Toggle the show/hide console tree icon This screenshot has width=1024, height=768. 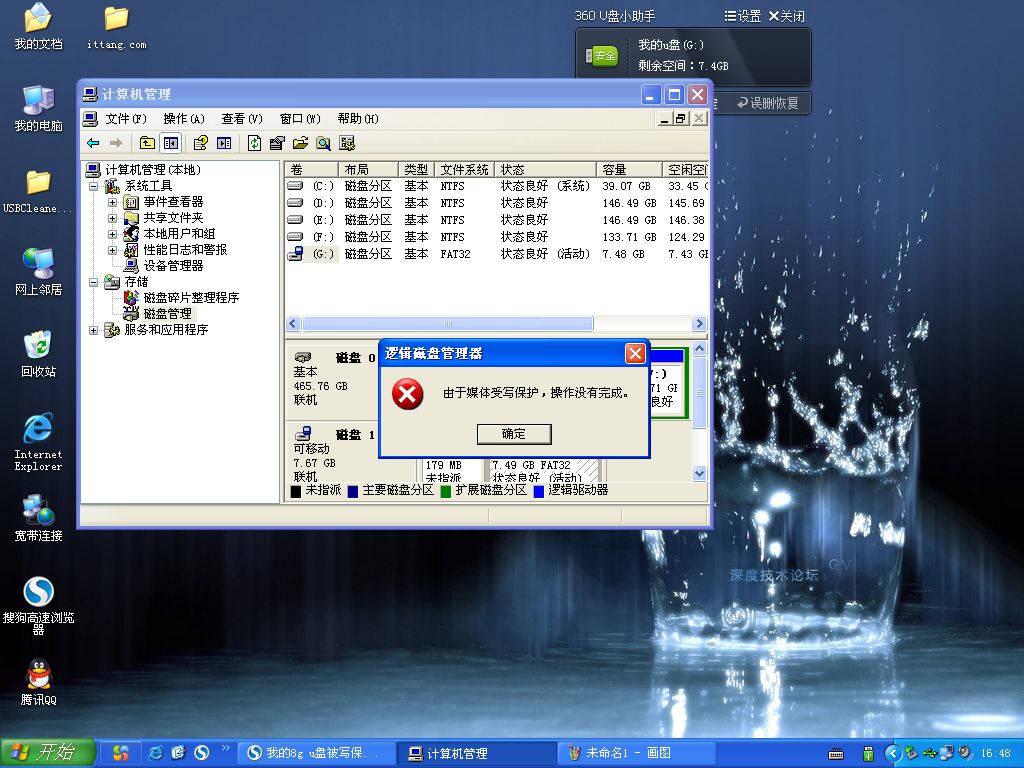pos(171,143)
